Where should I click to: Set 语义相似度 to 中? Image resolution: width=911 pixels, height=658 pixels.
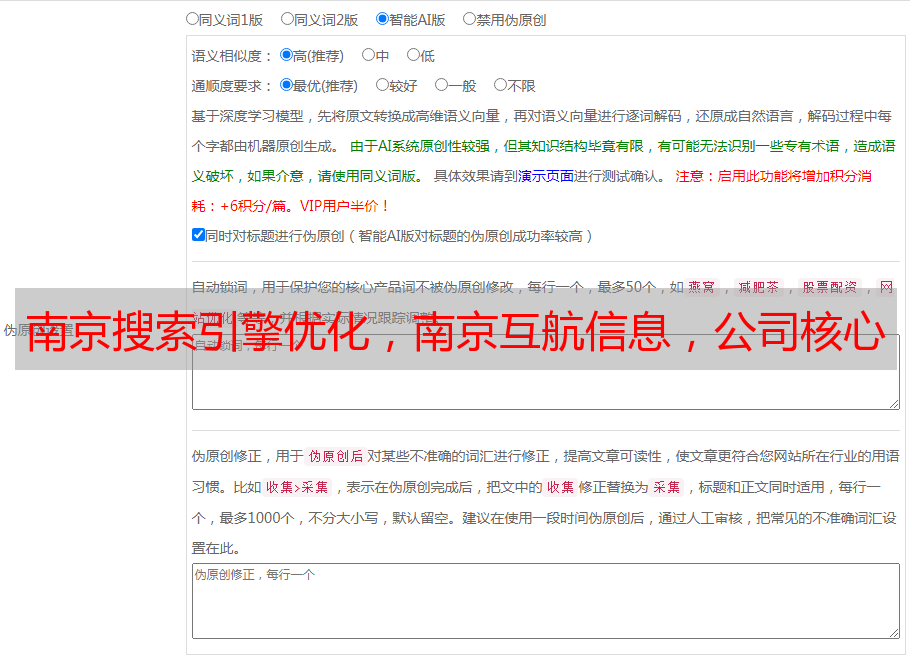pos(368,55)
